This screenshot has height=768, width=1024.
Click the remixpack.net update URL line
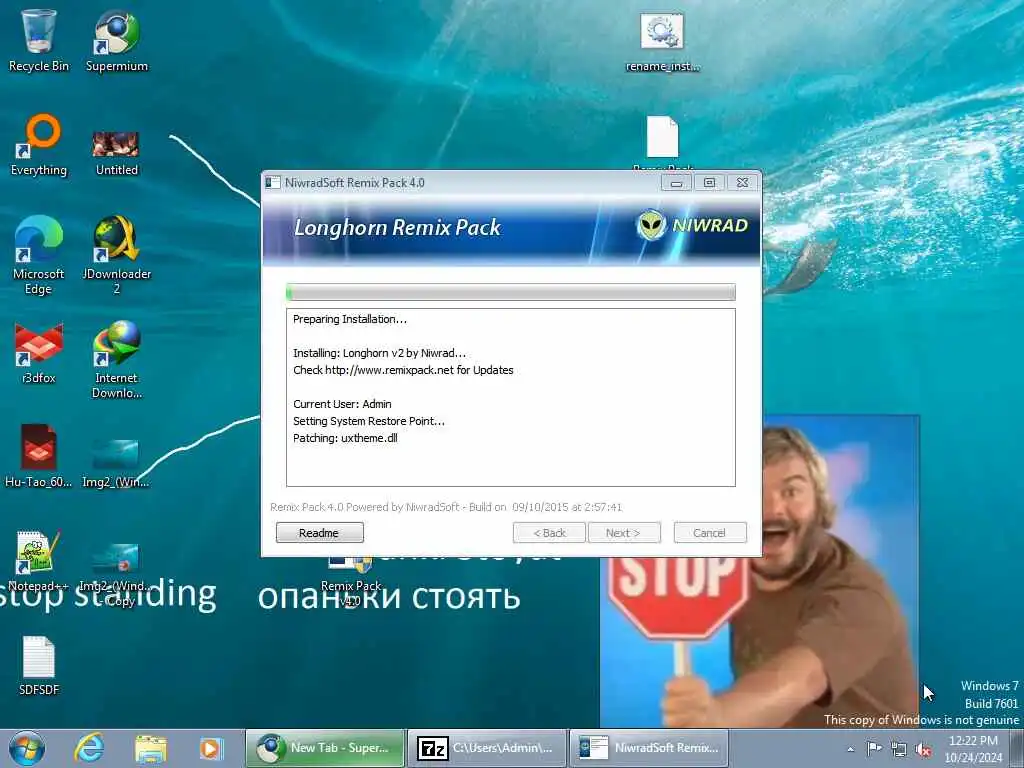[x=403, y=370]
